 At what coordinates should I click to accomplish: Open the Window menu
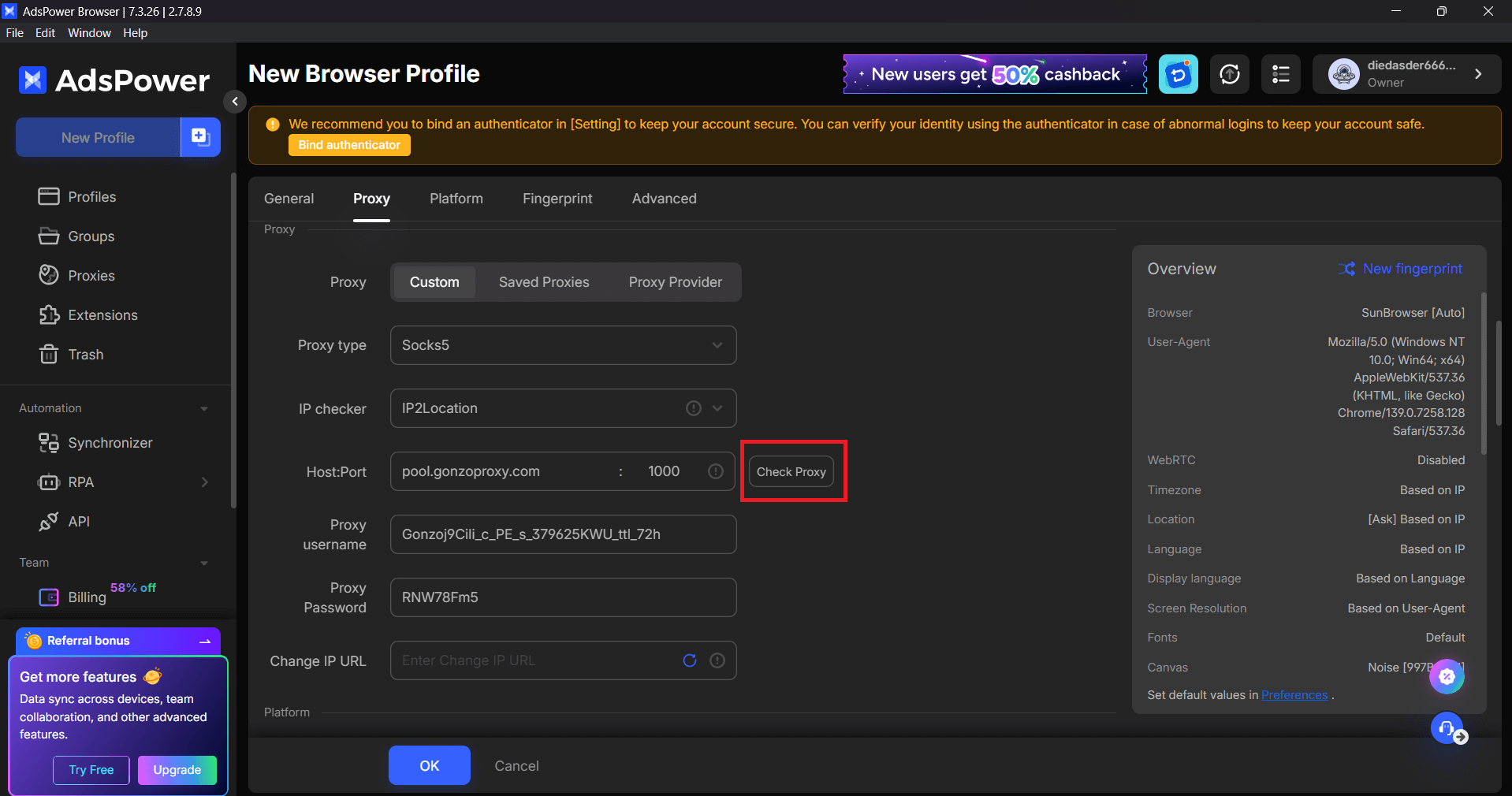[x=89, y=32]
